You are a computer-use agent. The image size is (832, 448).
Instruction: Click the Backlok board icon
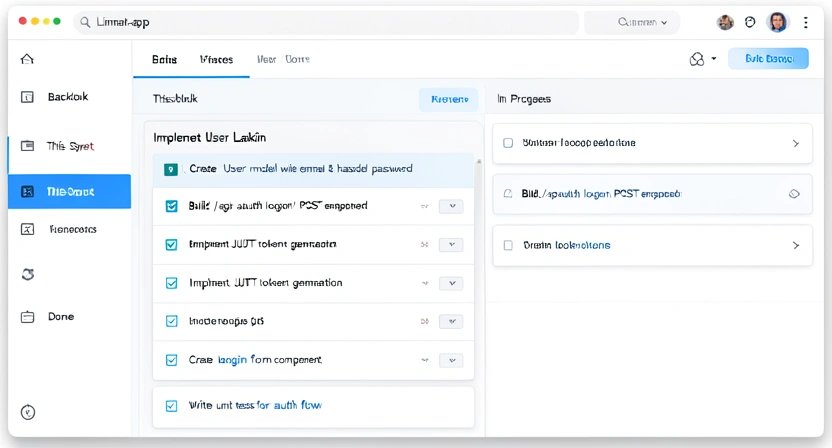coord(27,97)
